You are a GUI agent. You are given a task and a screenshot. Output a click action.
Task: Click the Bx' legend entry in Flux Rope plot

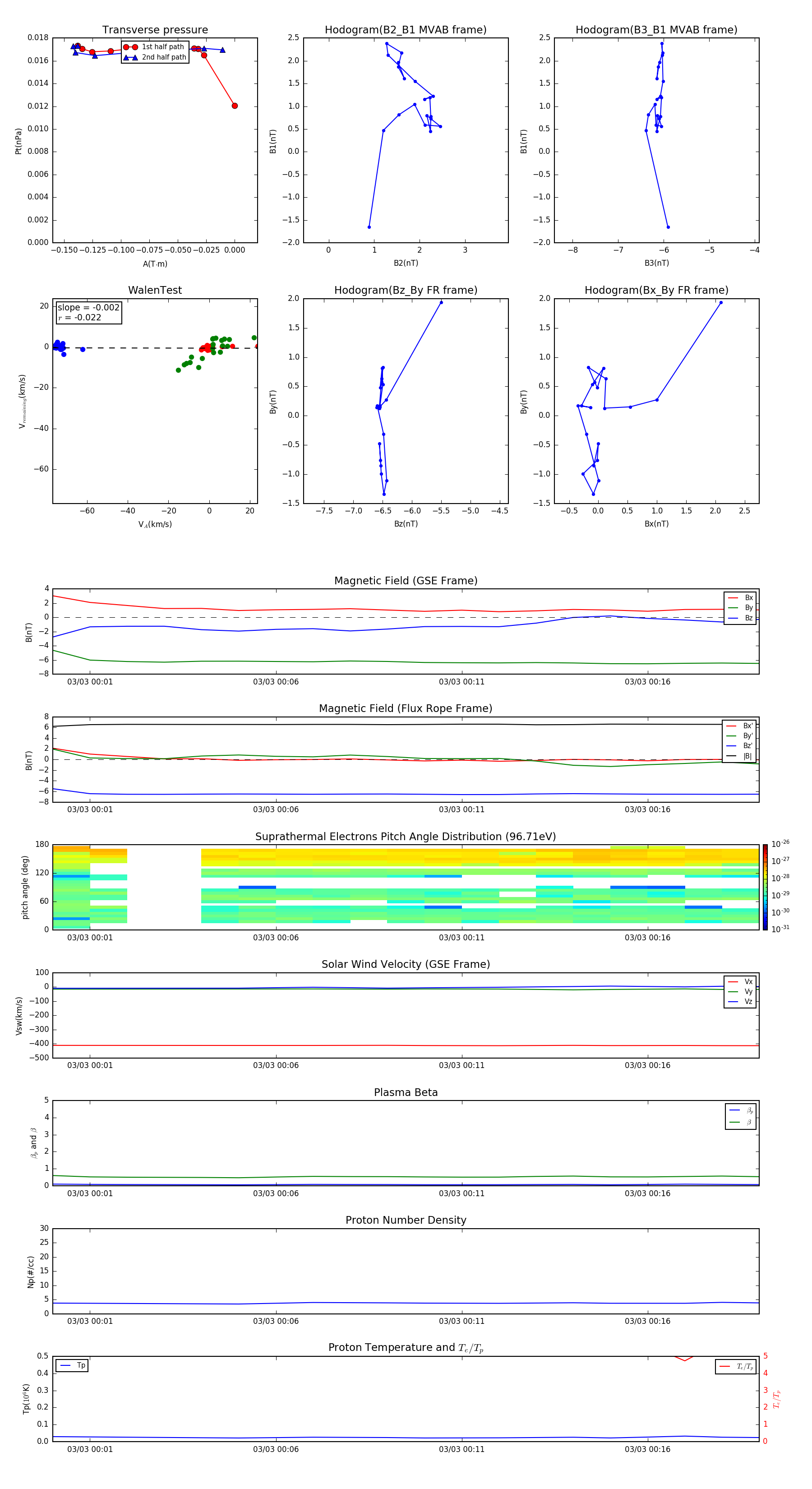point(739,726)
